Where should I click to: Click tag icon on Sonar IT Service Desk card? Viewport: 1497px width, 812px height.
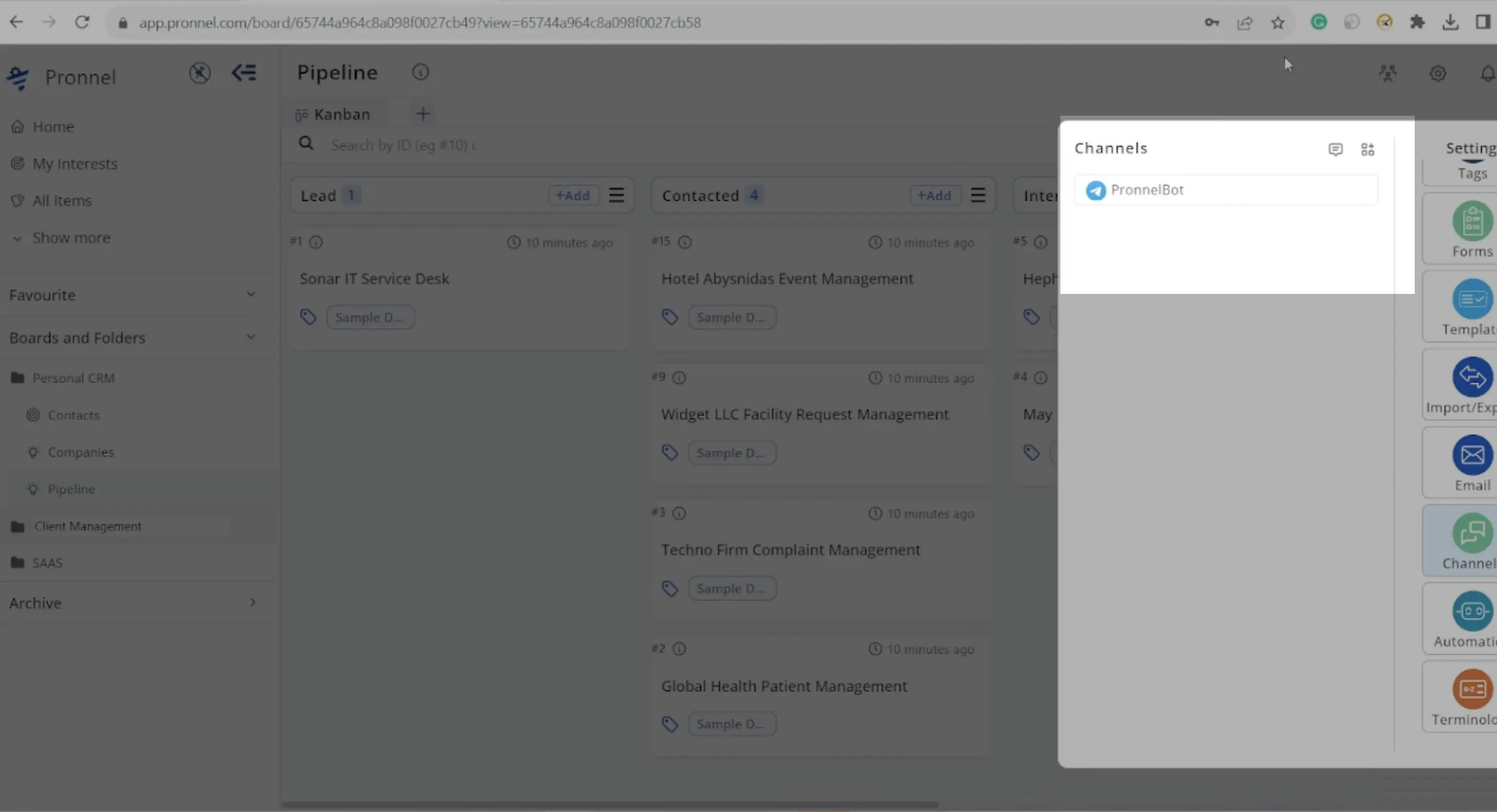point(308,317)
